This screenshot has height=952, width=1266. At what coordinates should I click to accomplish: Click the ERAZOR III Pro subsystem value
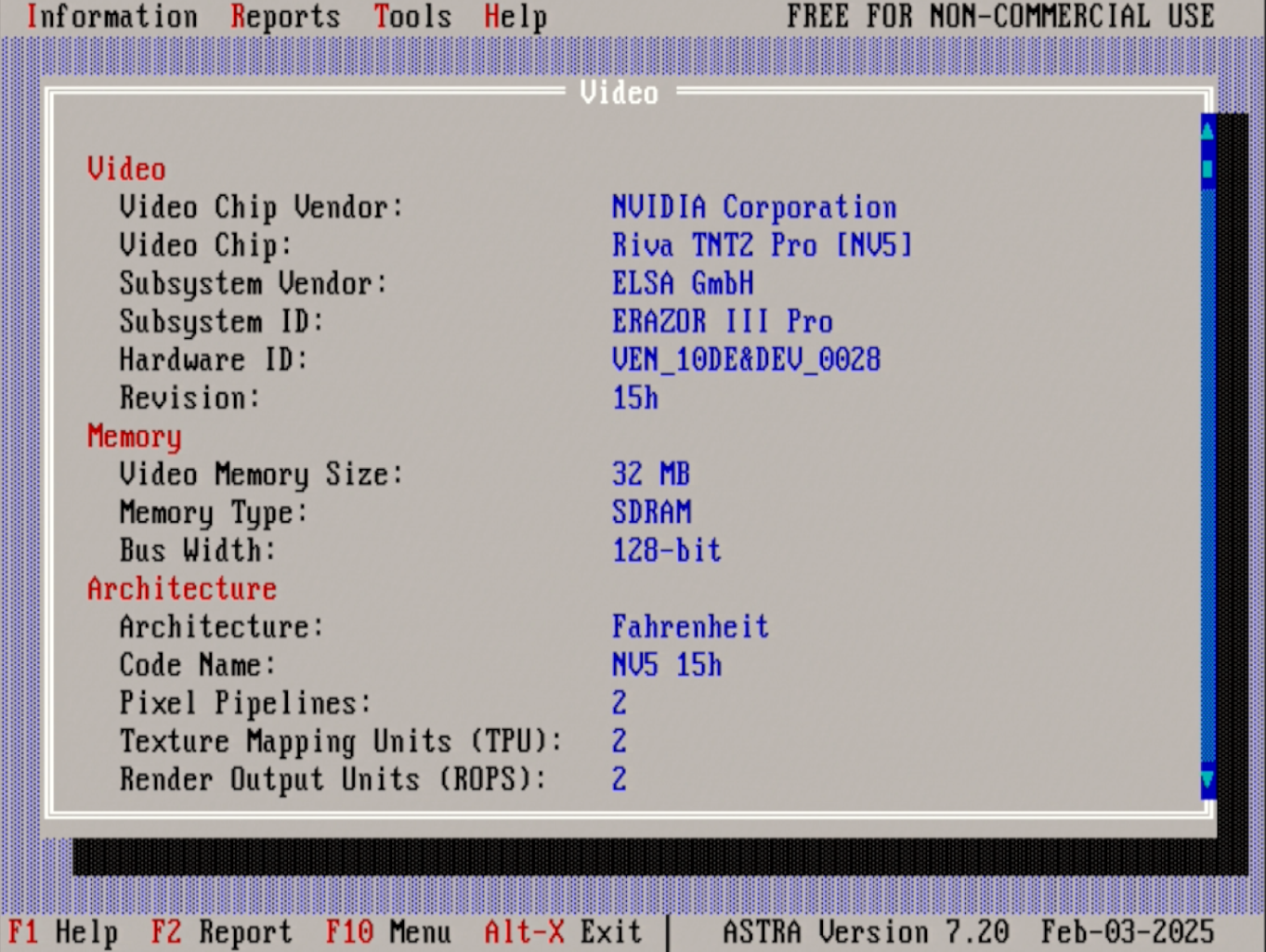[x=722, y=321]
